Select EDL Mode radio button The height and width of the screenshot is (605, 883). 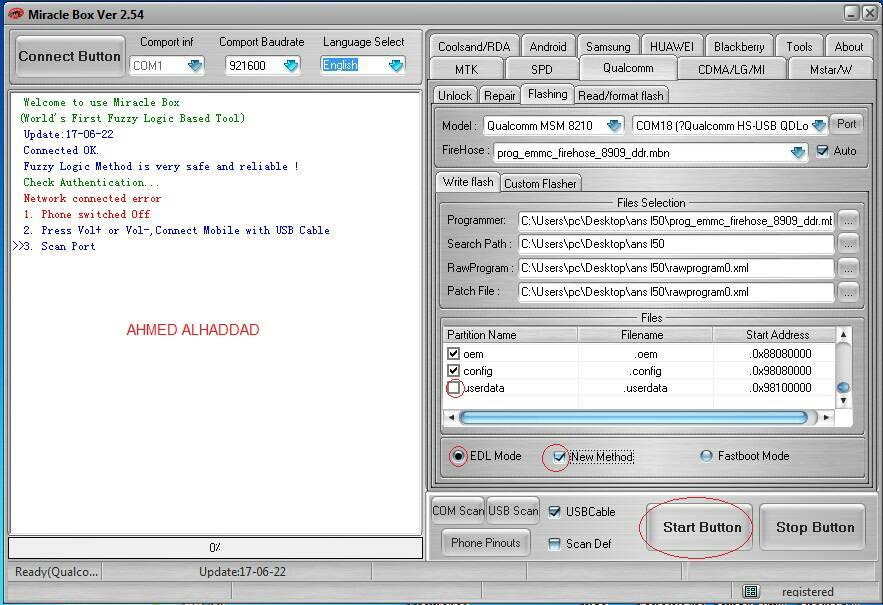pos(458,456)
